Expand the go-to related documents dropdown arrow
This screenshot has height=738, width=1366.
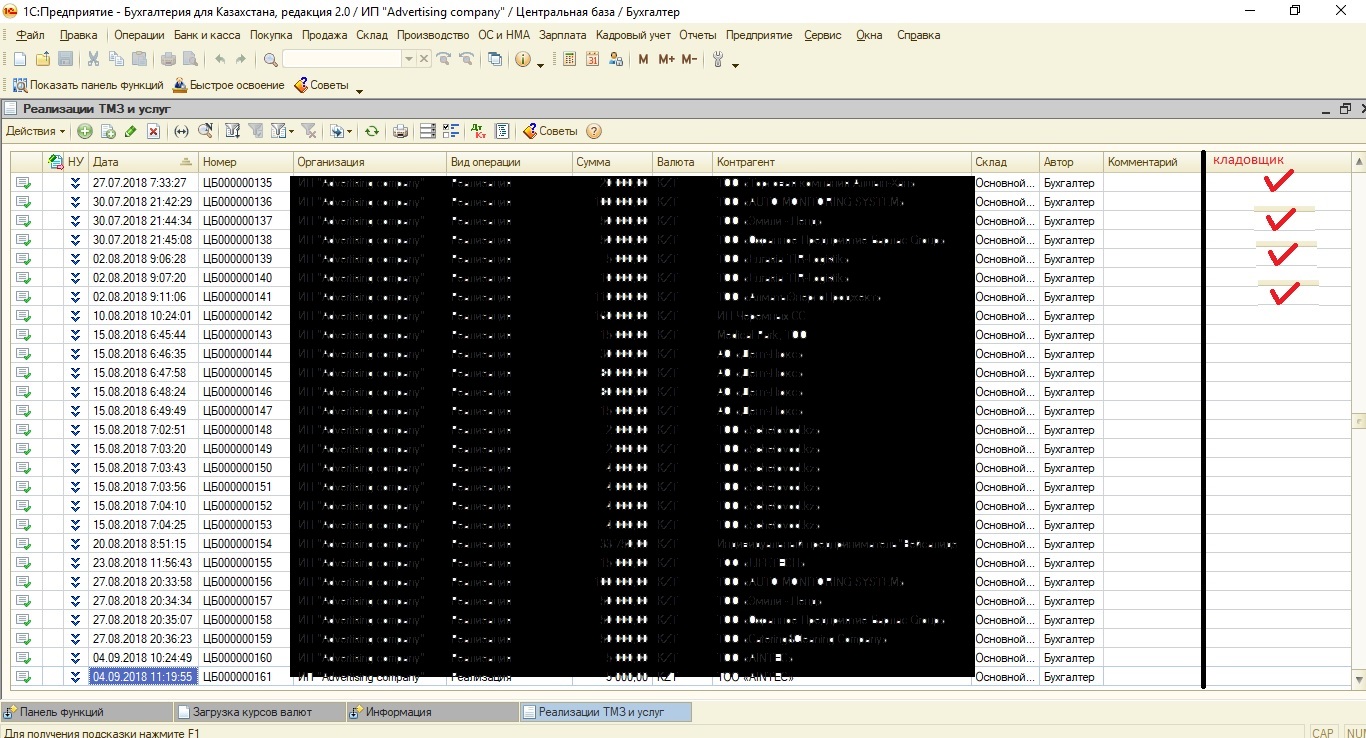click(x=351, y=131)
